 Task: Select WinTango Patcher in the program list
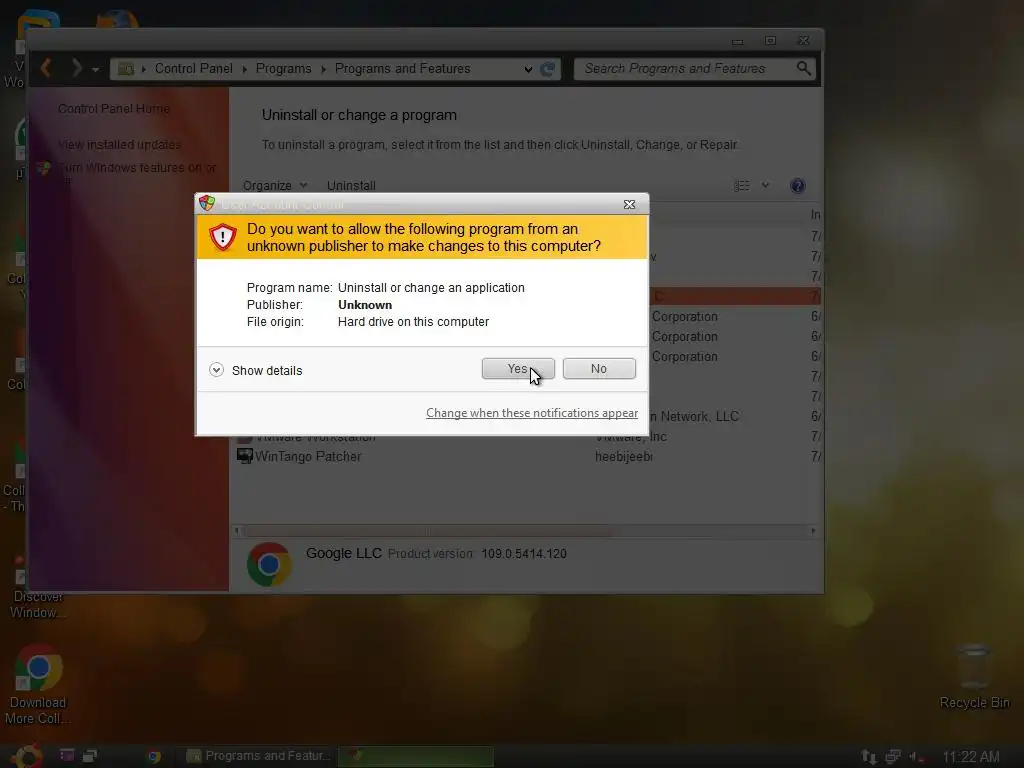(x=308, y=456)
